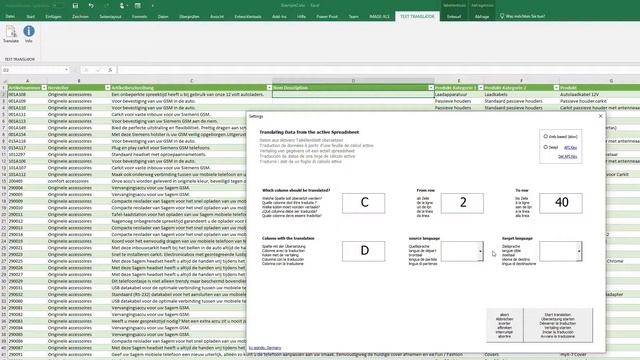Click the abort / Abbrechen button
This screenshot has height=360, width=640.
coord(504,325)
